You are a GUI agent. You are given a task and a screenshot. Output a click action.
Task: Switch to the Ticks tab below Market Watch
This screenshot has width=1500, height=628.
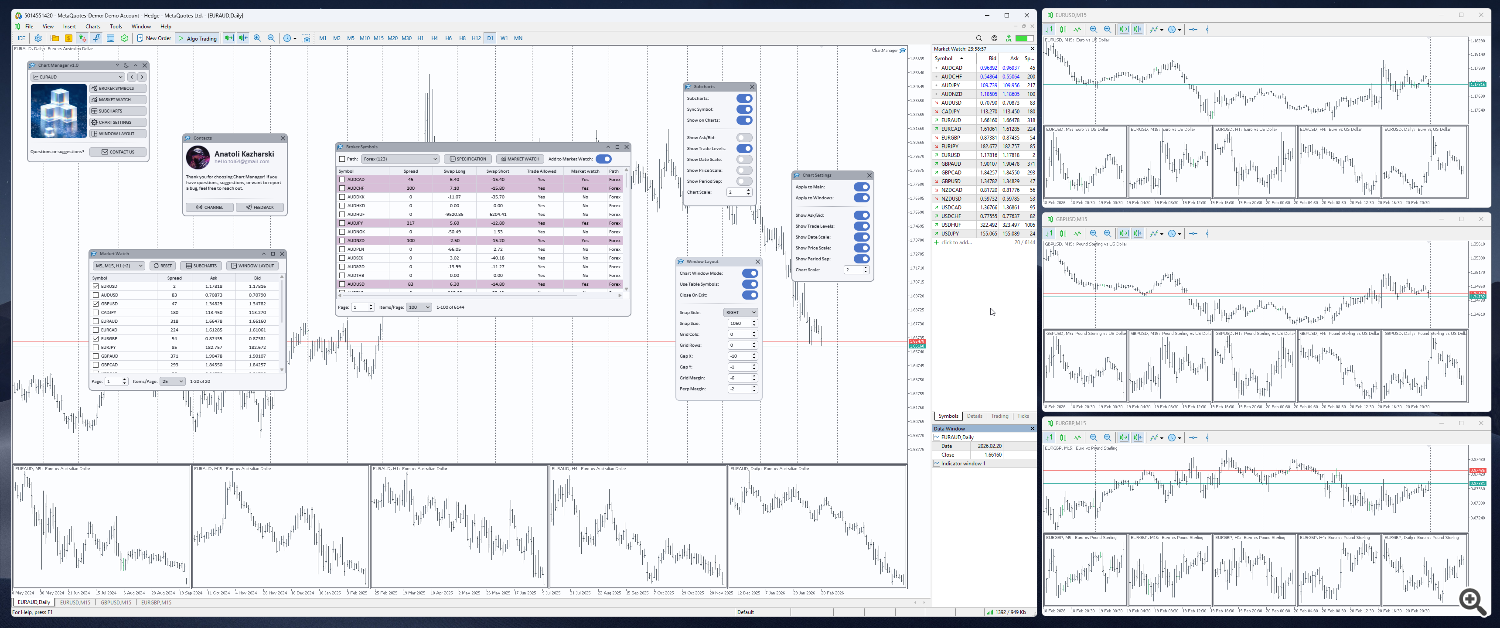click(1023, 416)
